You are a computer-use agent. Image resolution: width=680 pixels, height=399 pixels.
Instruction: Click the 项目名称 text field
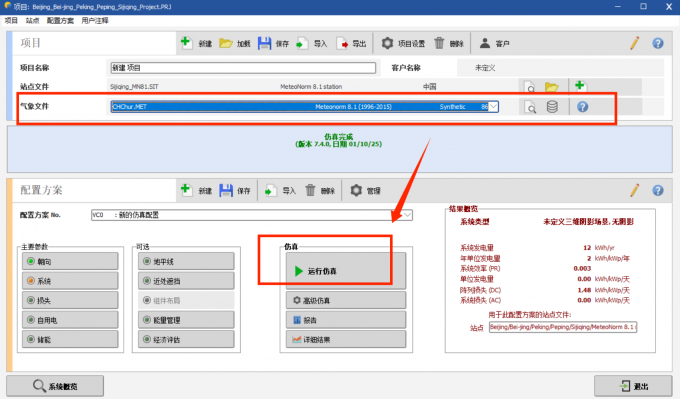pyautogui.click(x=243, y=68)
